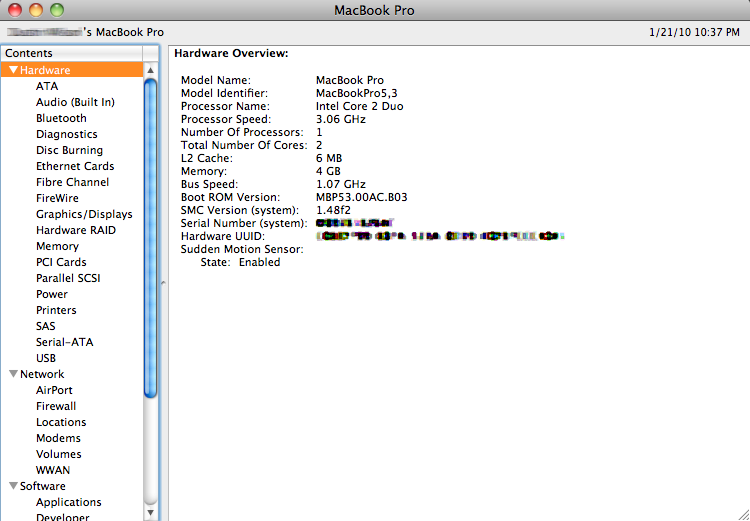
Task: Click the 1/21/10 10:37 PM timestamp
Action: [x=694, y=33]
